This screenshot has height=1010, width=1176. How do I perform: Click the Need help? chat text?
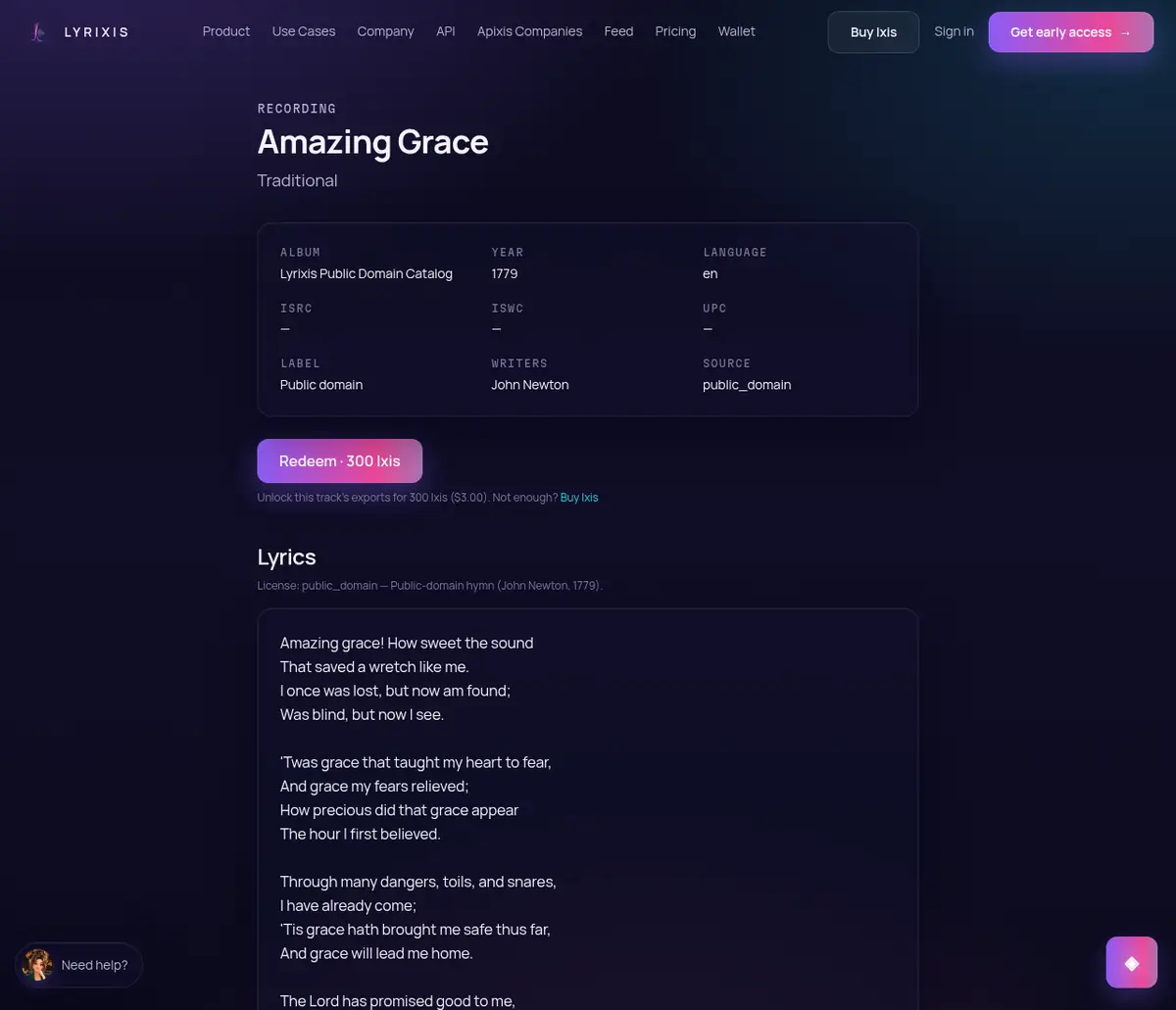[x=94, y=965]
